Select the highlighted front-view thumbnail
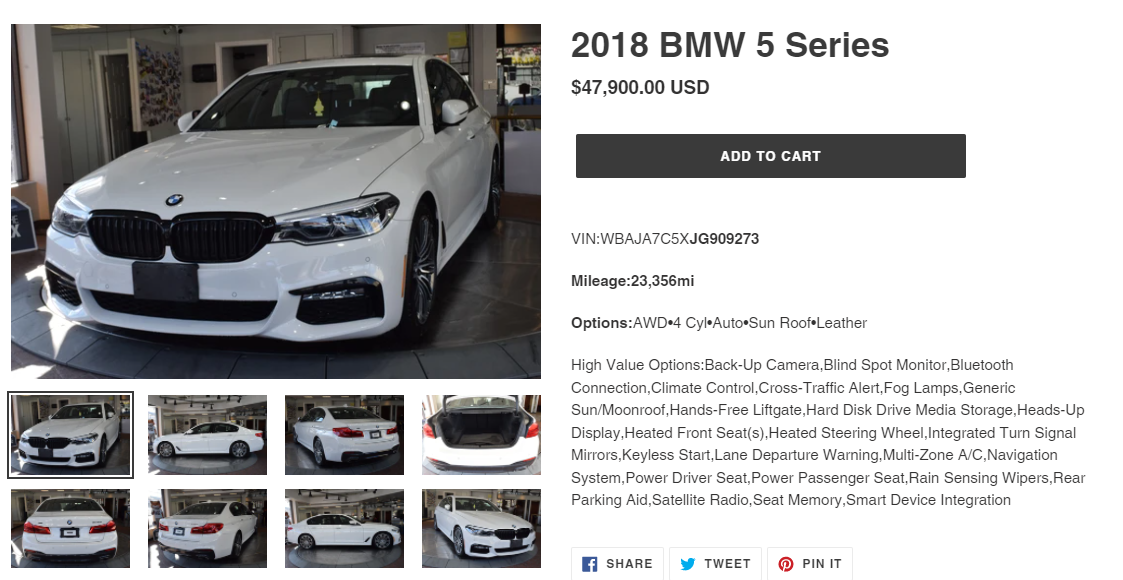Image resolution: width=1123 pixels, height=580 pixels. (70, 435)
